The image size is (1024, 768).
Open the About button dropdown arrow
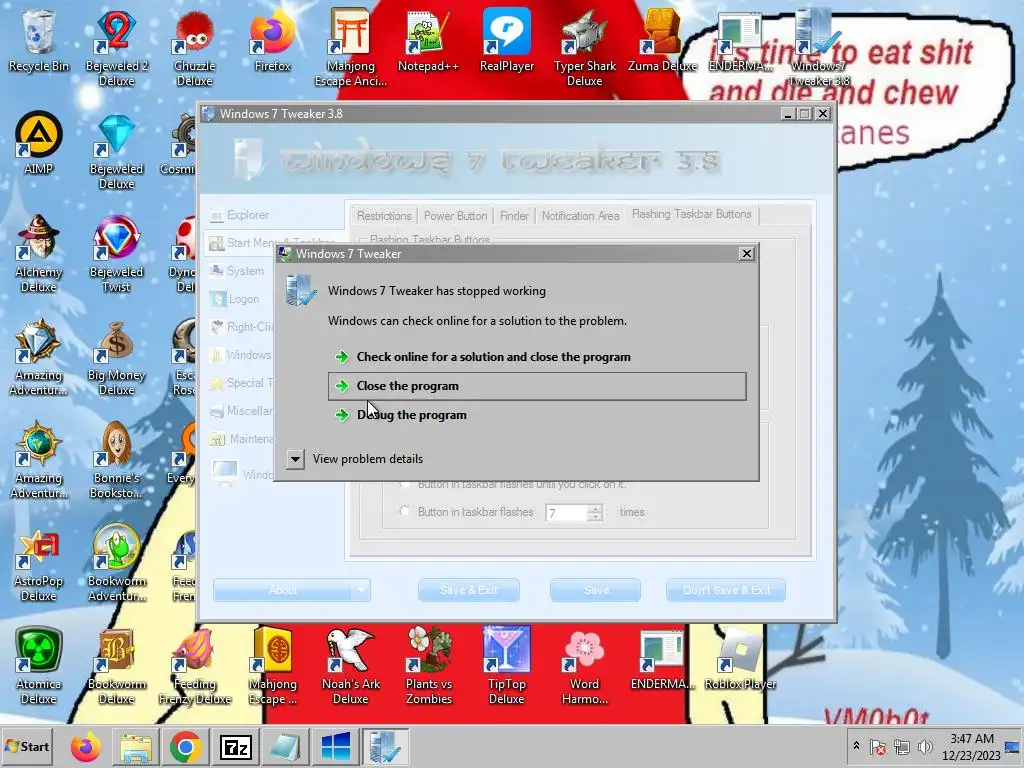361,590
